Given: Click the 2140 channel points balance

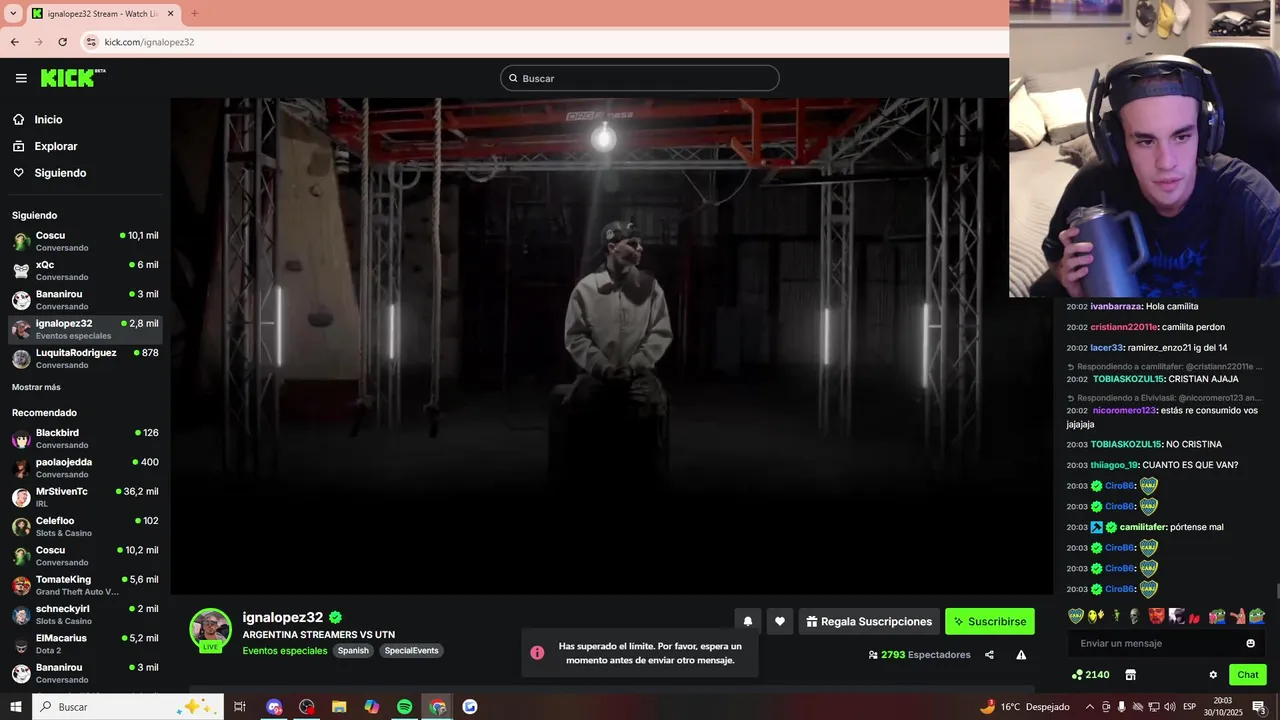Looking at the screenshot, I should tap(1090, 675).
